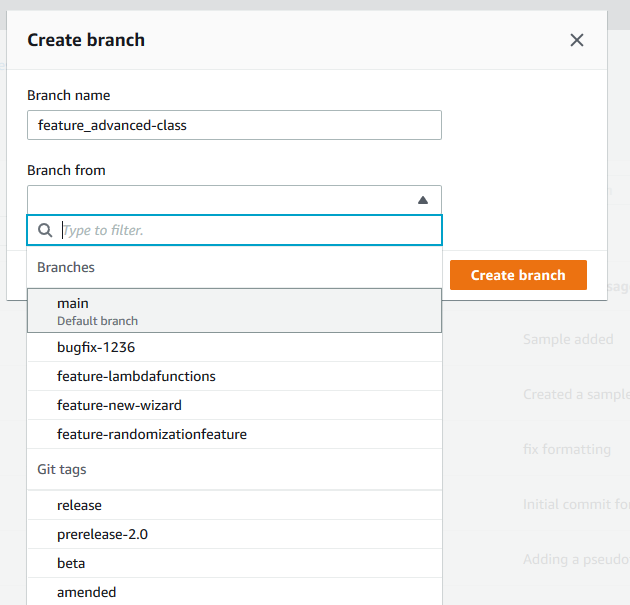The height and width of the screenshot is (605, 630).
Task: Choose the beta git tag
Action: 234,563
